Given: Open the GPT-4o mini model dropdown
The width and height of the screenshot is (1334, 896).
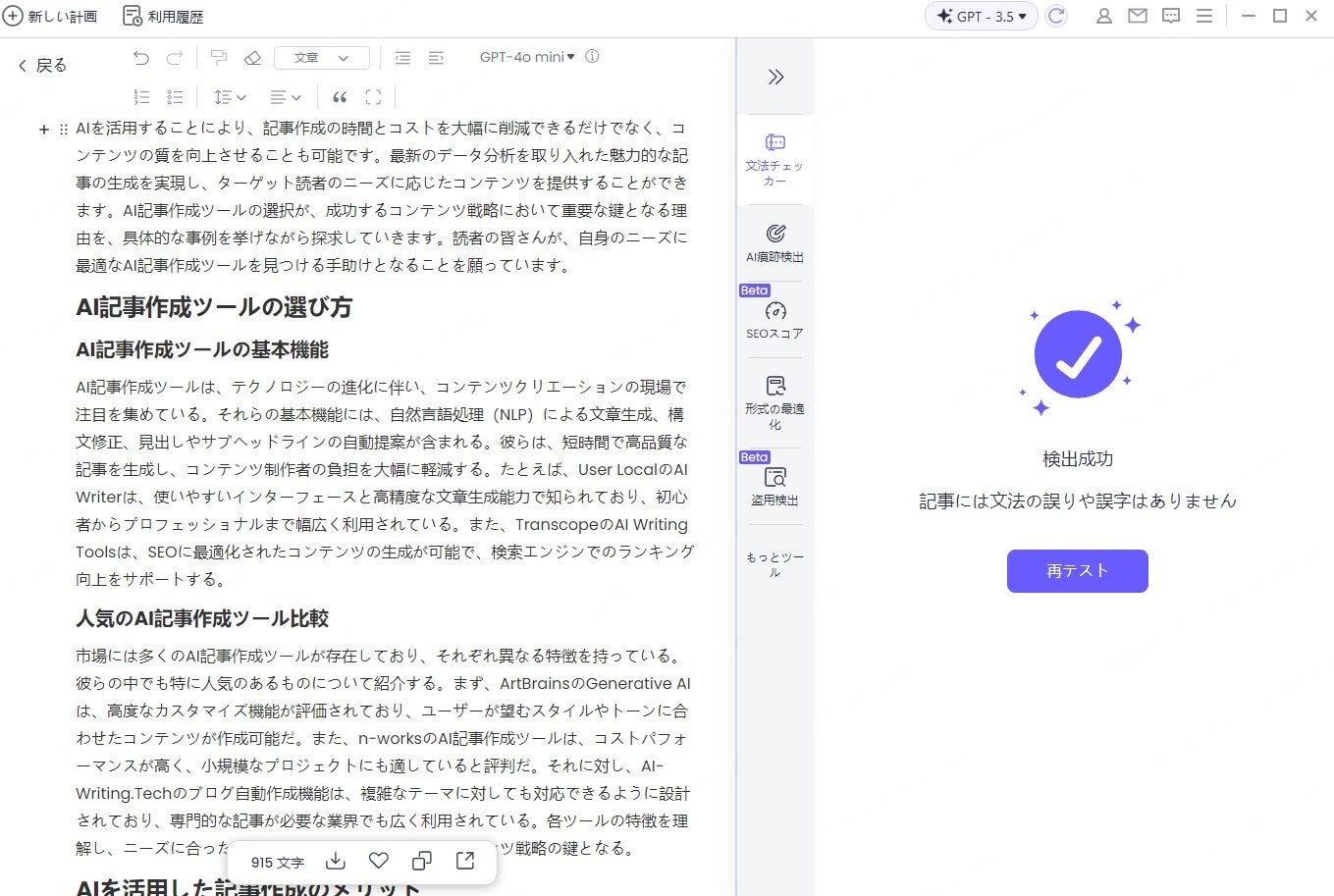Looking at the screenshot, I should [527, 57].
